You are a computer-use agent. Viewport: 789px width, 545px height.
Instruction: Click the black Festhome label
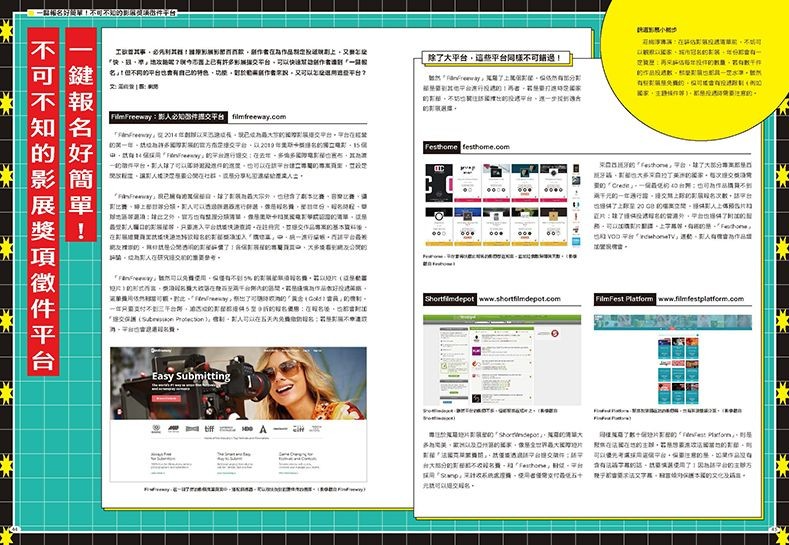pyautogui.click(x=441, y=147)
